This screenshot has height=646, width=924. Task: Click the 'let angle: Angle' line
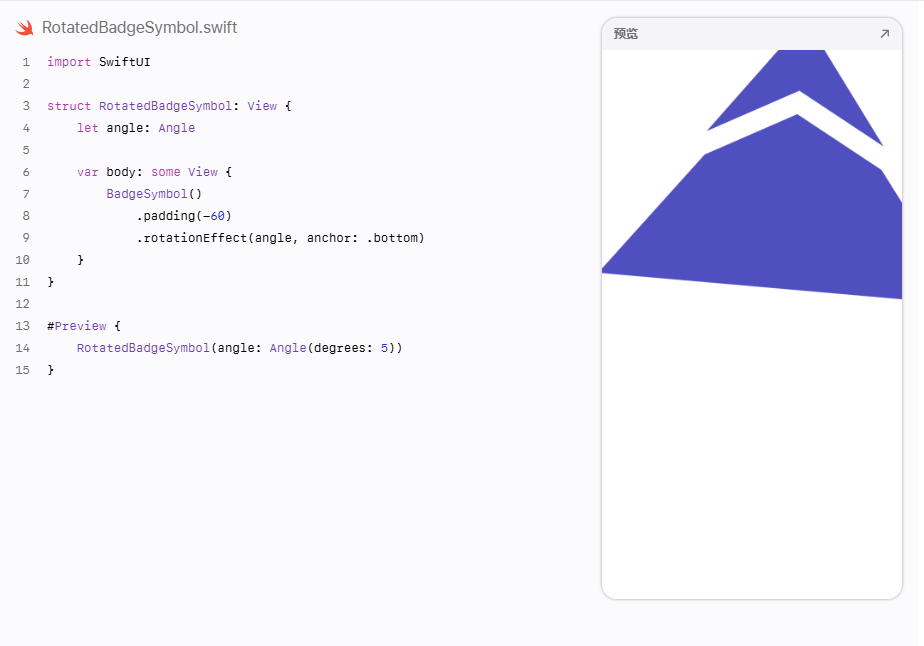coord(136,128)
